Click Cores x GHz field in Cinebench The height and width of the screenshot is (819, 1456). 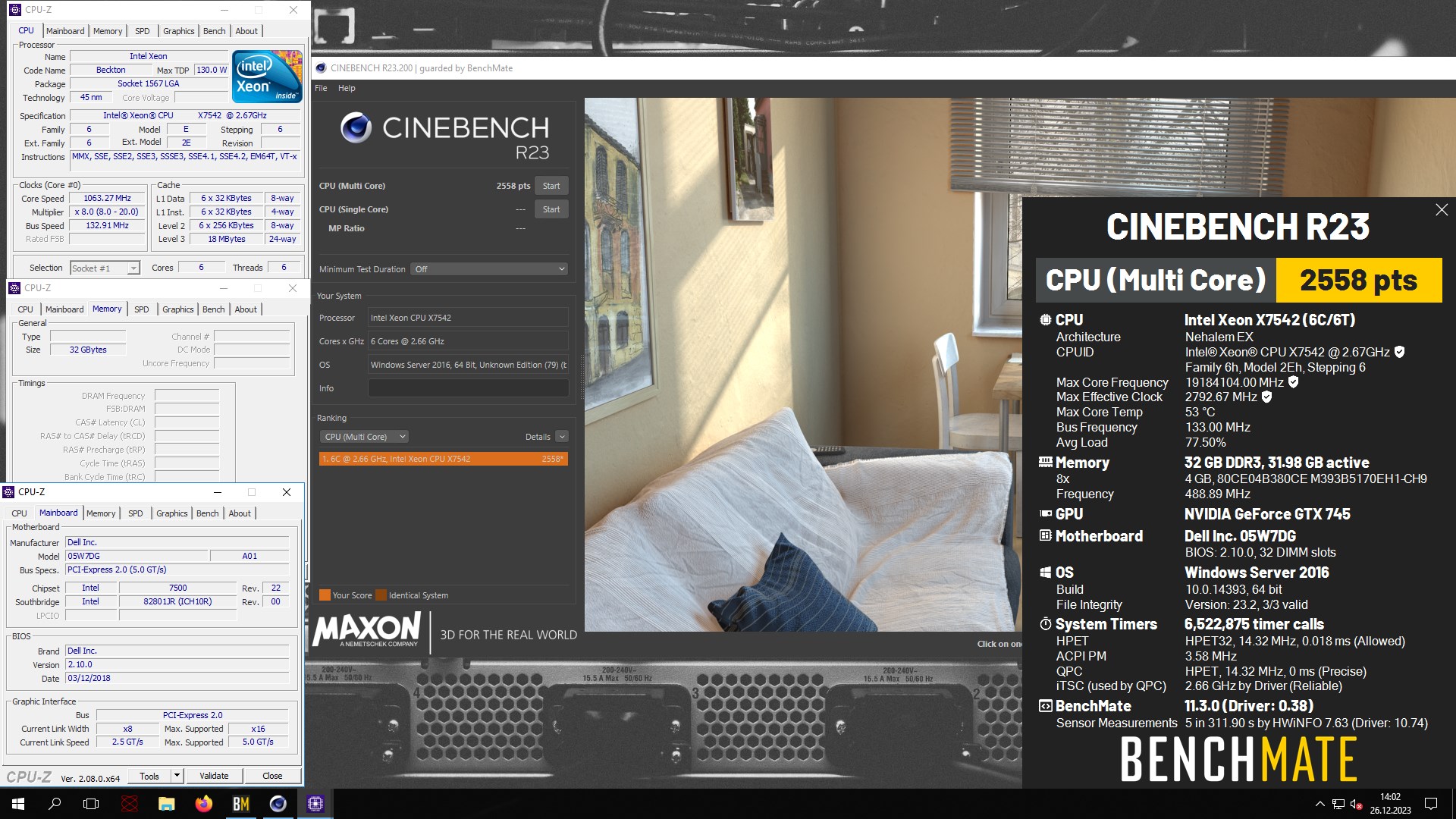(468, 341)
